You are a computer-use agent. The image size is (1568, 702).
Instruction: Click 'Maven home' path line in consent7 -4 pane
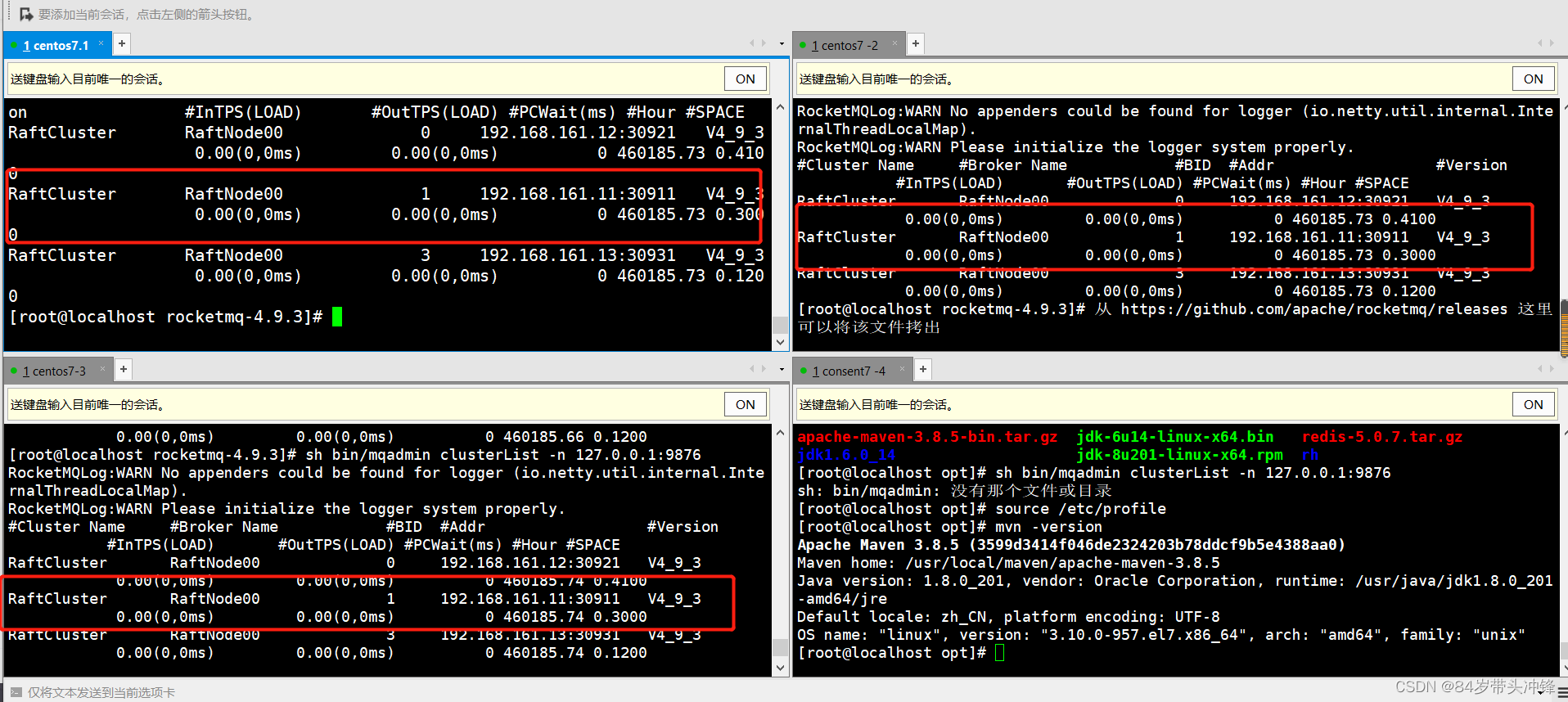pos(1008,563)
